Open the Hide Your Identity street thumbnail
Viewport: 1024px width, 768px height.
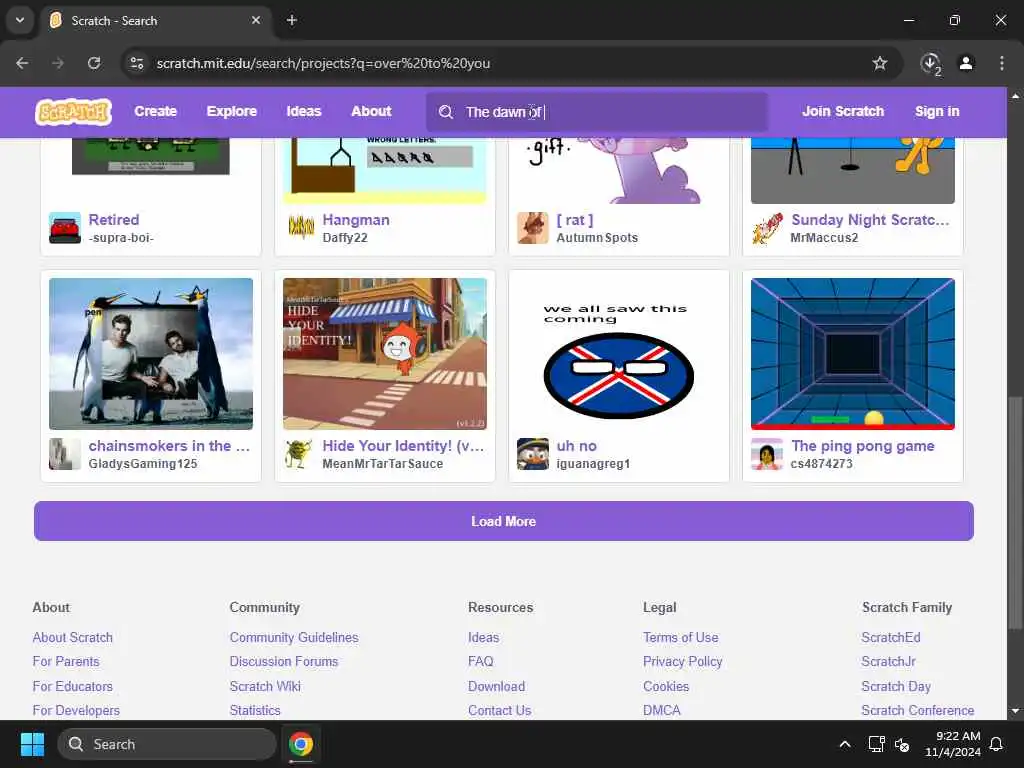(385, 354)
